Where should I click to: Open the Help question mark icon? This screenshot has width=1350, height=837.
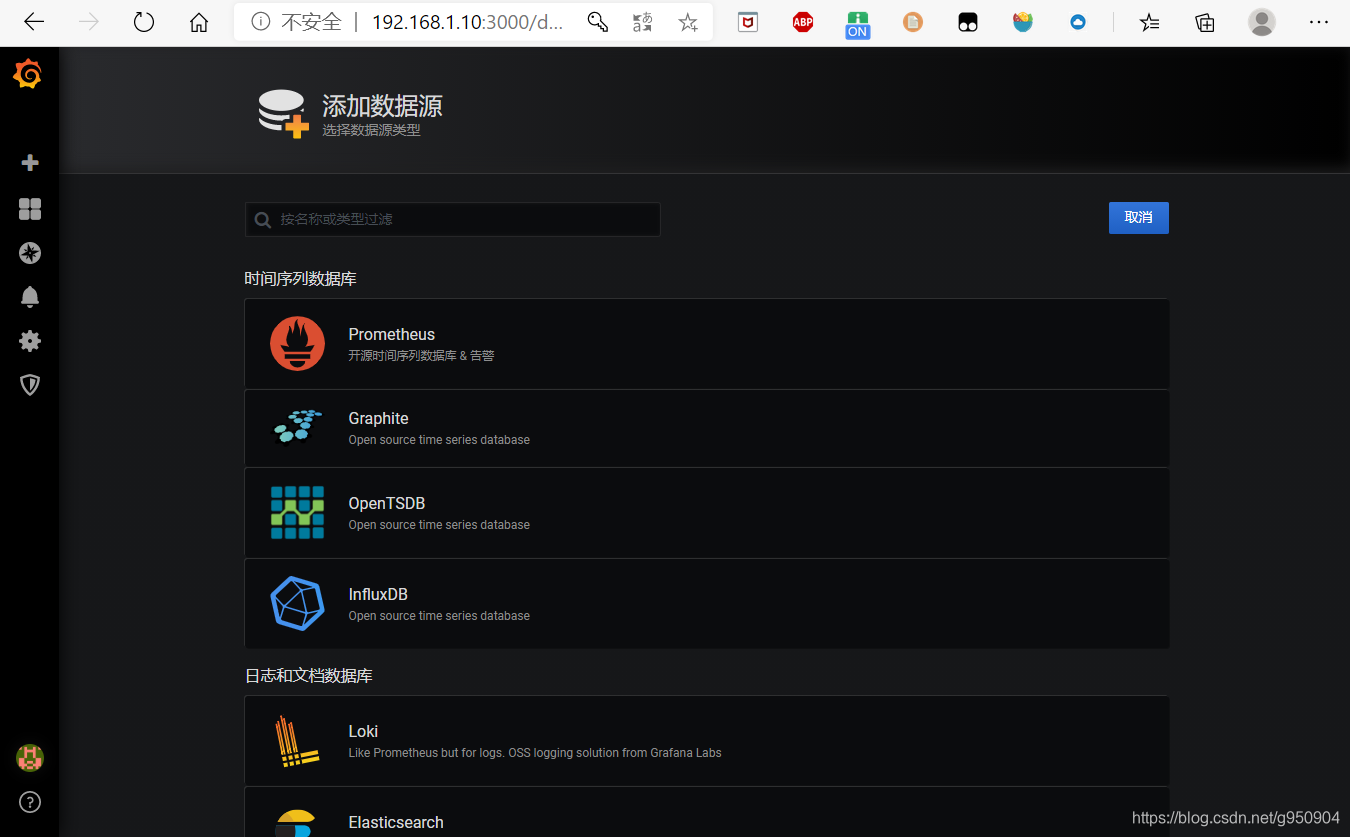(x=30, y=802)
